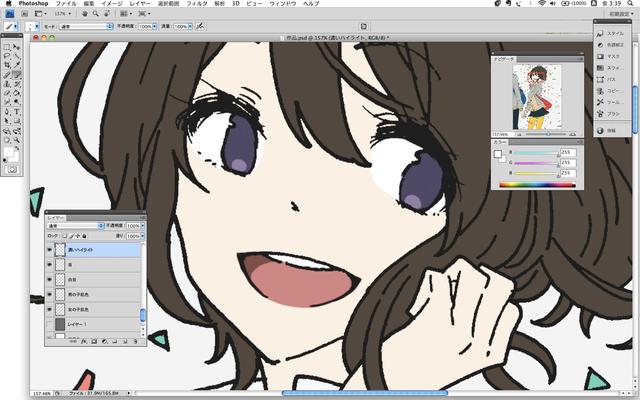Open the レイヤー menu in the menu bar
The width and height of the screenshot is (640, 400).
point(140,4)
